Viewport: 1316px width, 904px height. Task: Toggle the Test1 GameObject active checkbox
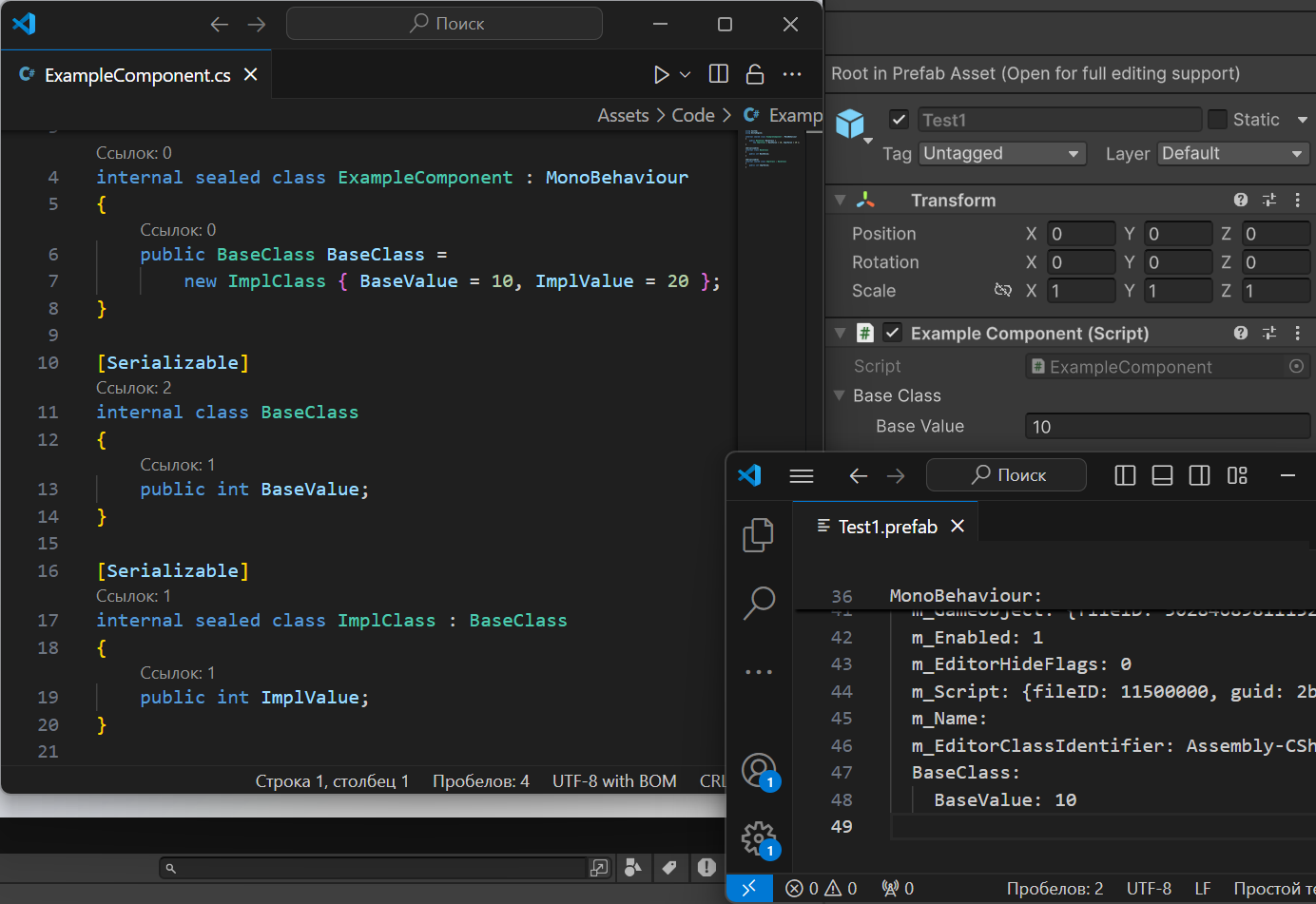pos(899,119)
